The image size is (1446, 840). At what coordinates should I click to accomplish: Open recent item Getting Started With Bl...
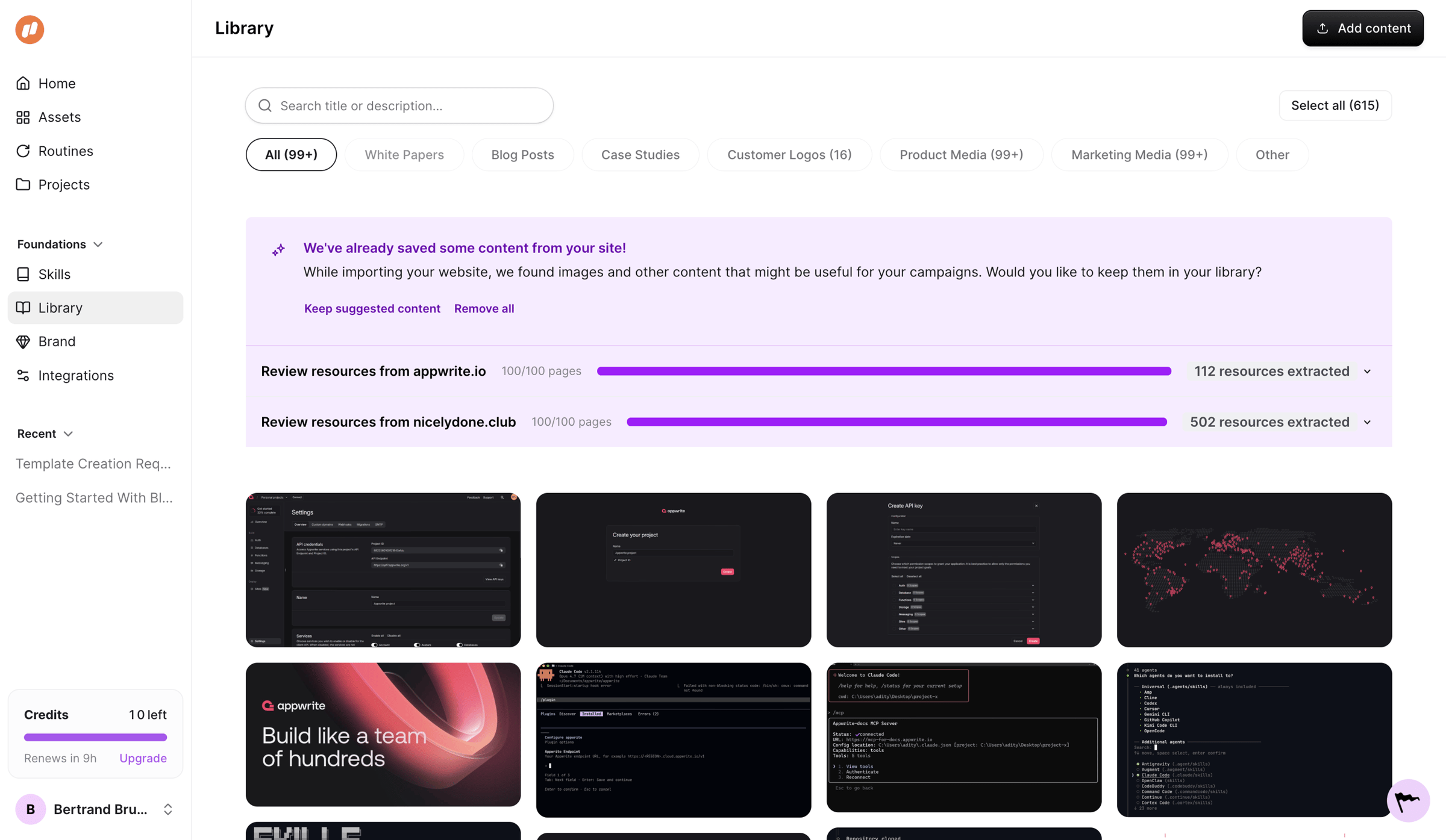click(94, 497)
